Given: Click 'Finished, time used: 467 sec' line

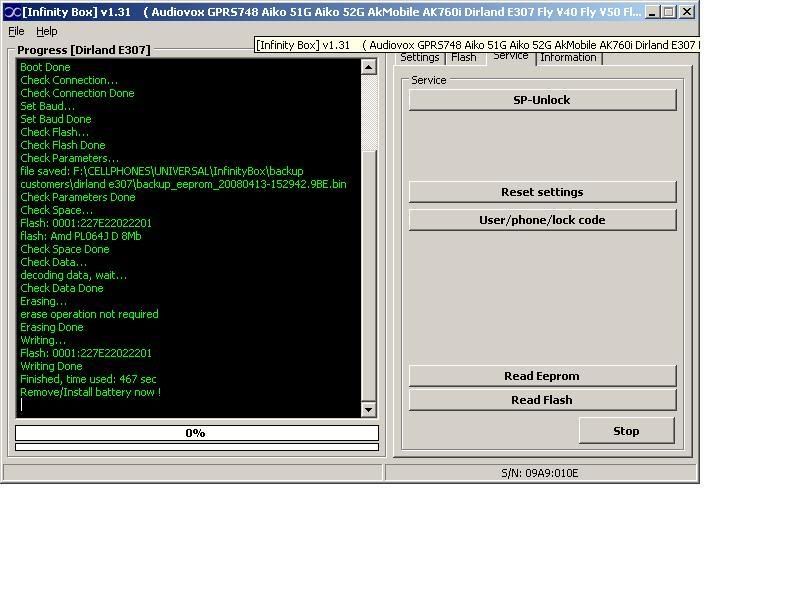Looking at the screenshot, I should [x=88, y=380].
